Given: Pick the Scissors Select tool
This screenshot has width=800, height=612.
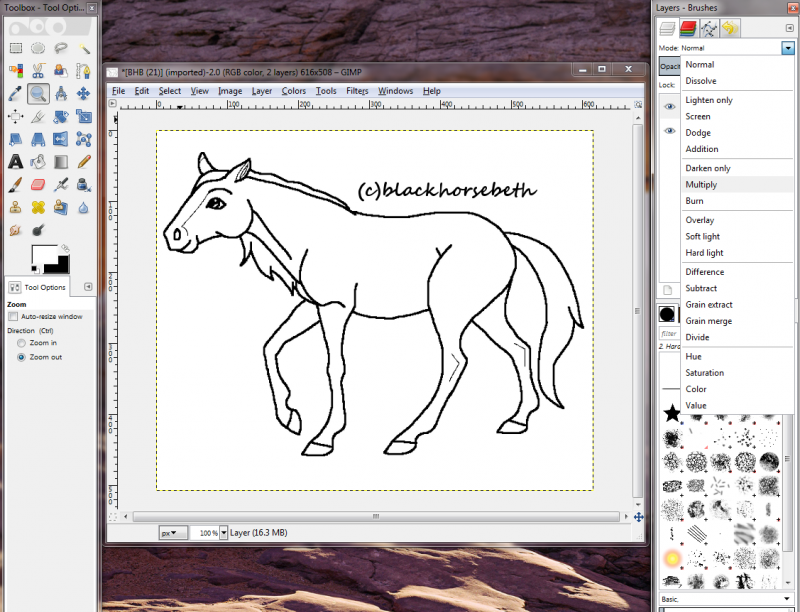Looking at the screenshot, I should (38, 71).
